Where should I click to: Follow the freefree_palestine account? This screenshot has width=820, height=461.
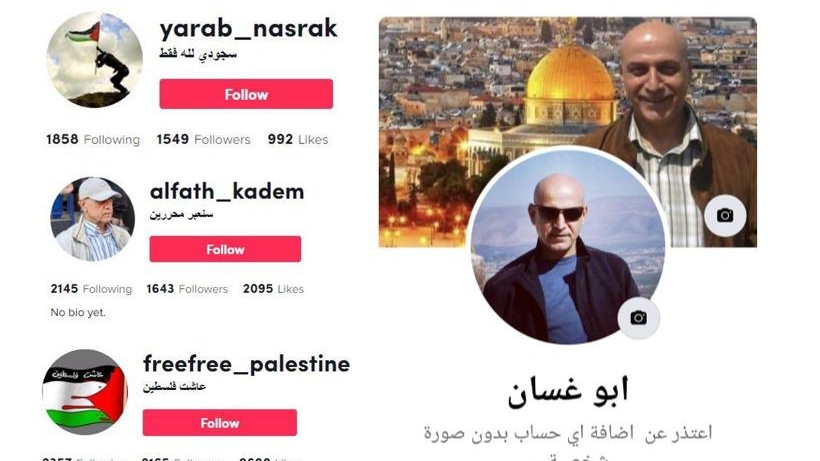point(220,422)
